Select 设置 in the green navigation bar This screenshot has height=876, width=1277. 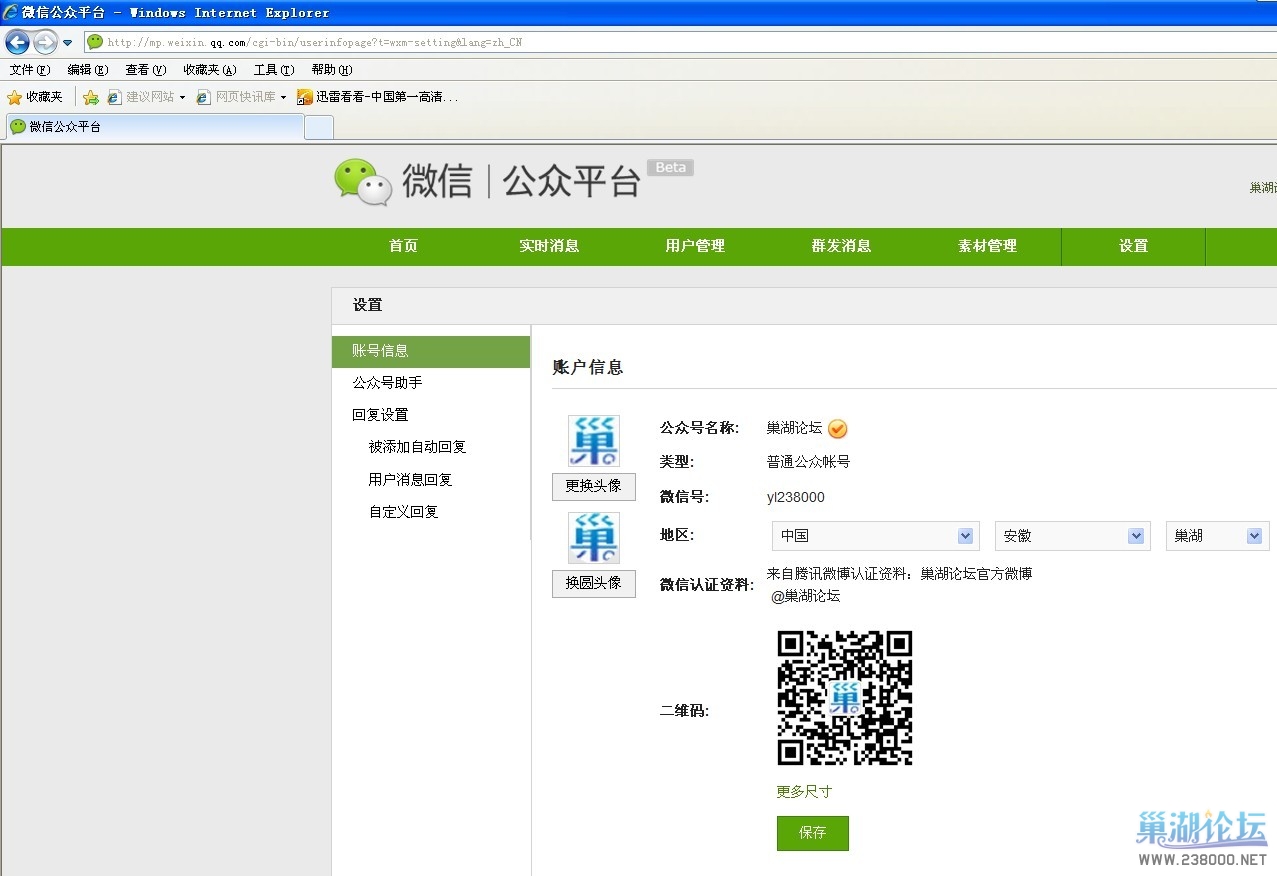pos(1133,246)
